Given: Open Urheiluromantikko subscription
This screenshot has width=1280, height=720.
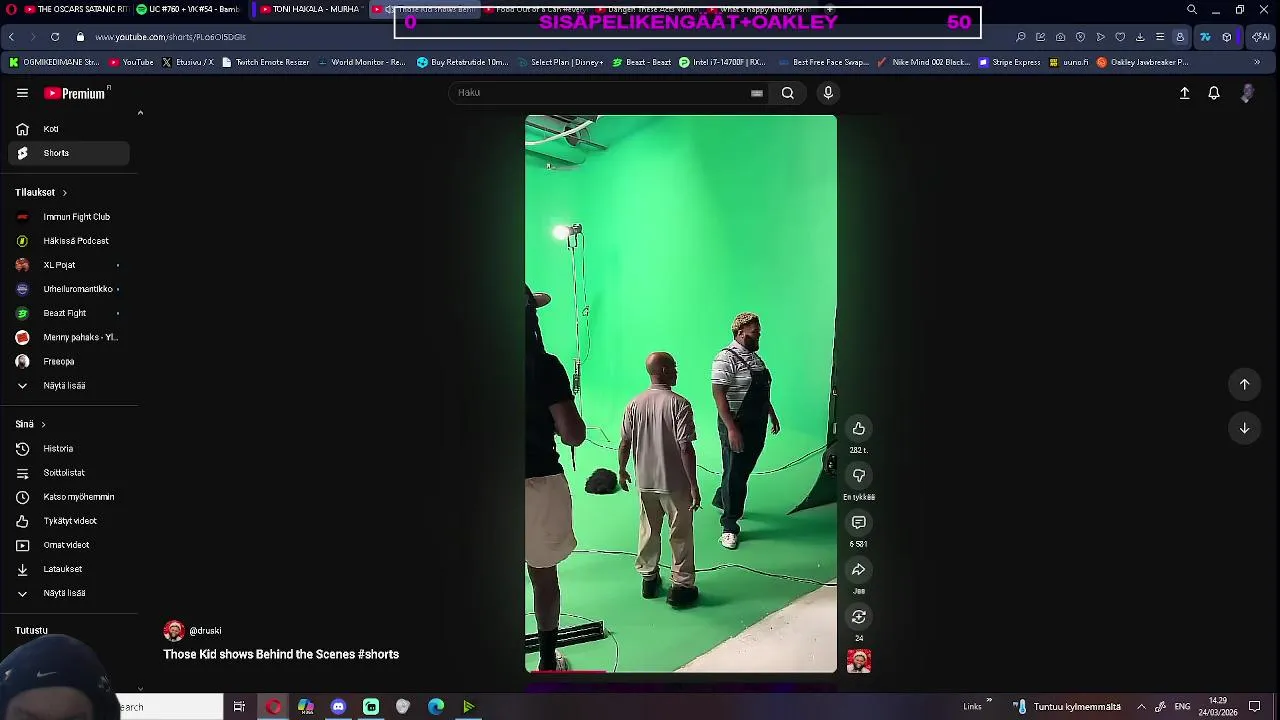Looking at the screenshot, I should tap(69, 289).
